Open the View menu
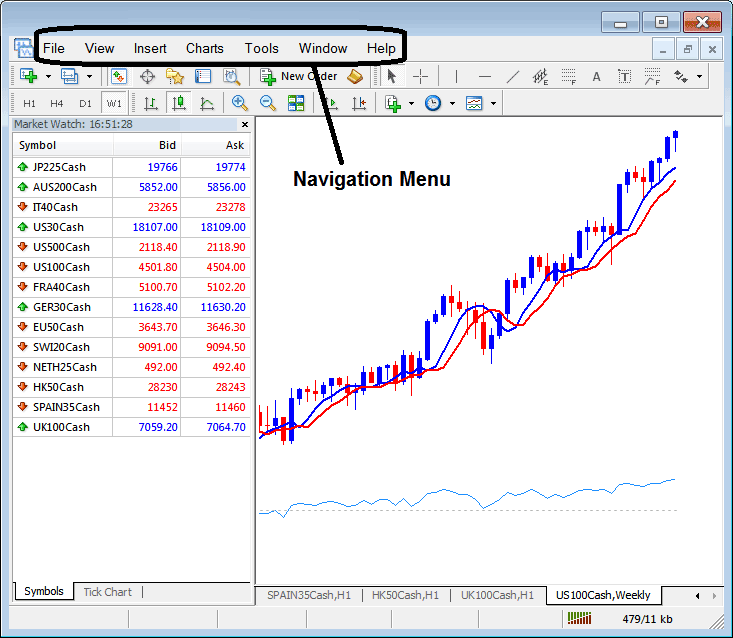733x638 pixels. (99, 48)
